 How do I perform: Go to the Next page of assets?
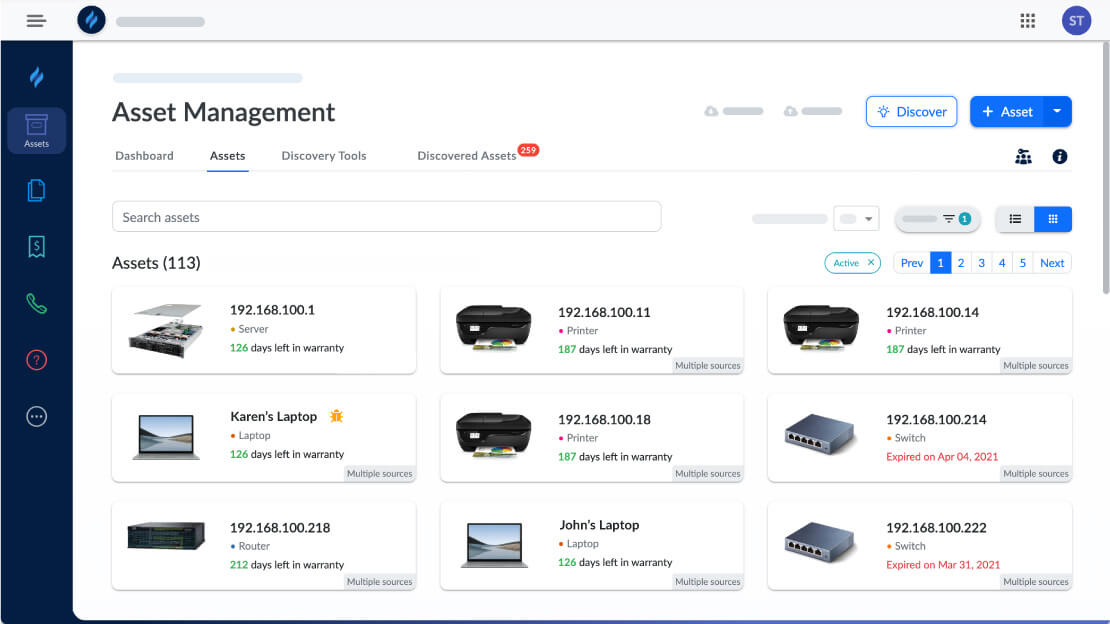pos(1052,263)
